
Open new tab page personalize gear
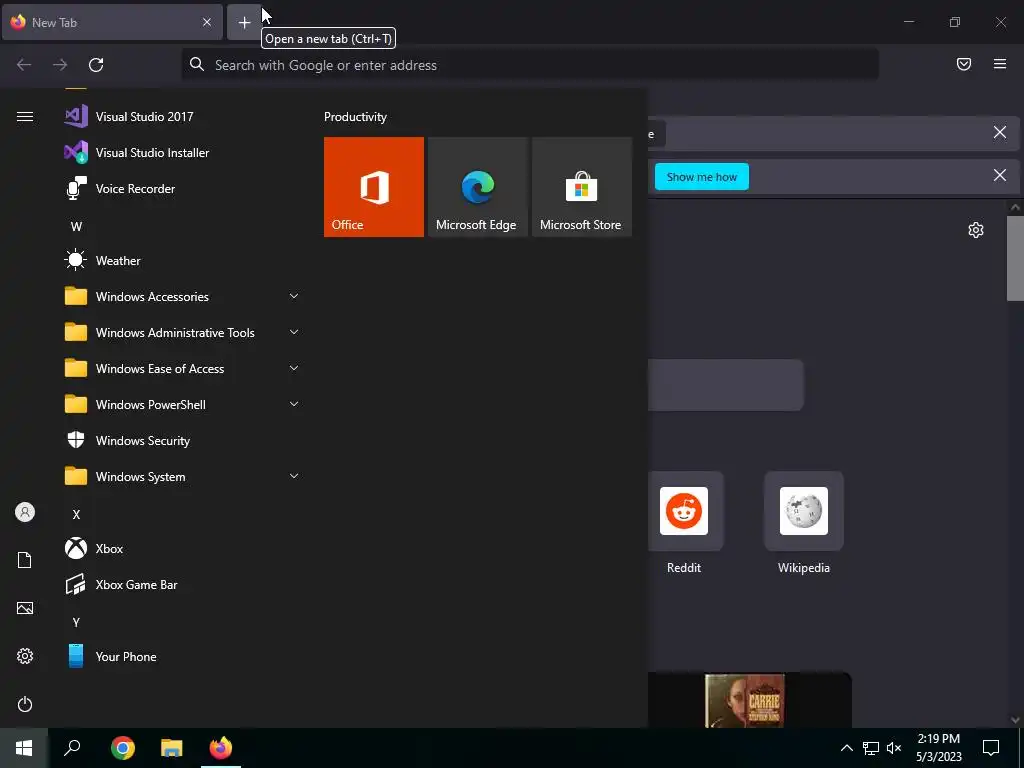976,230
